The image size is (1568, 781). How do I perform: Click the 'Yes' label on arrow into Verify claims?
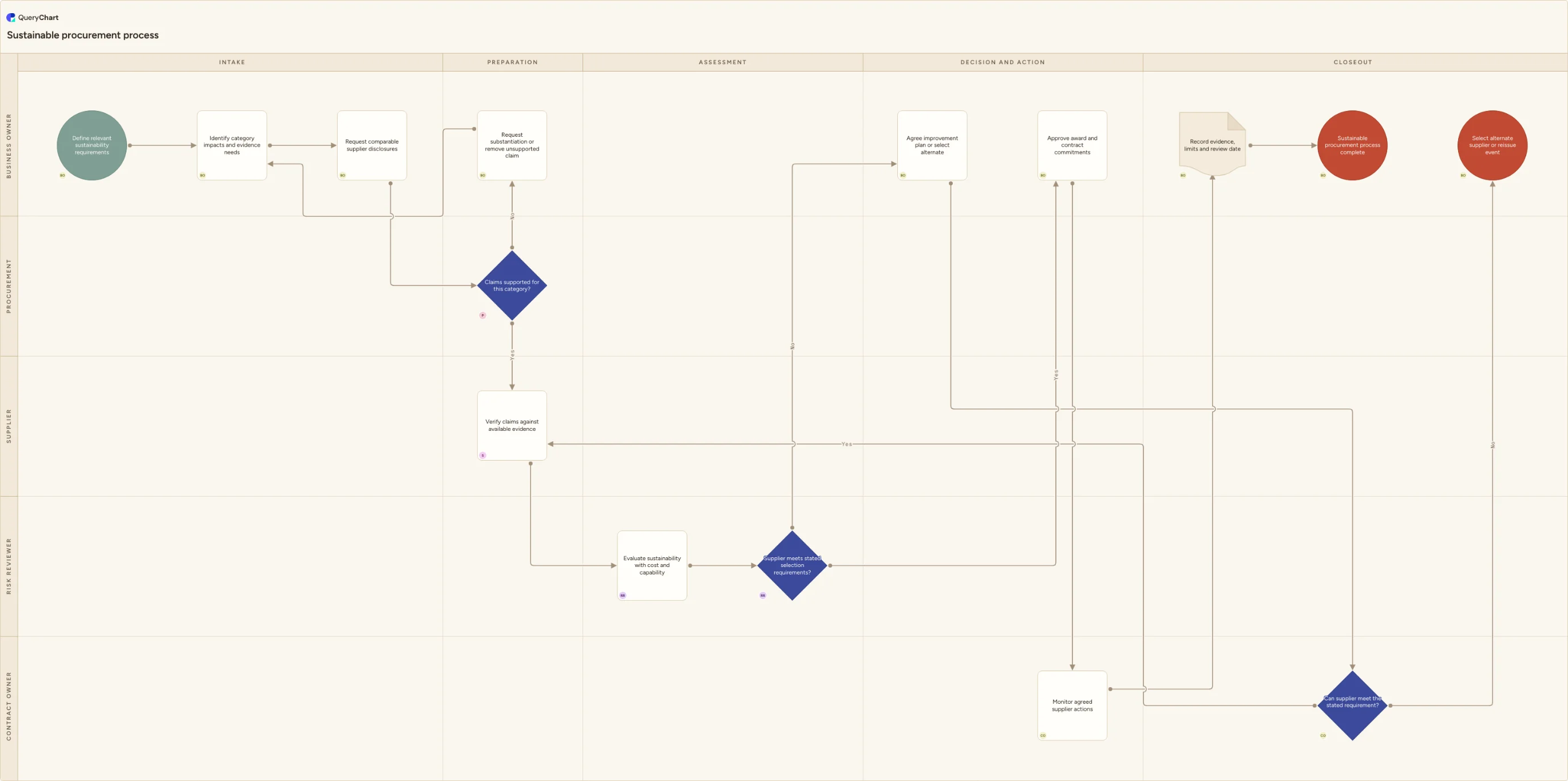tap(847, 445)
